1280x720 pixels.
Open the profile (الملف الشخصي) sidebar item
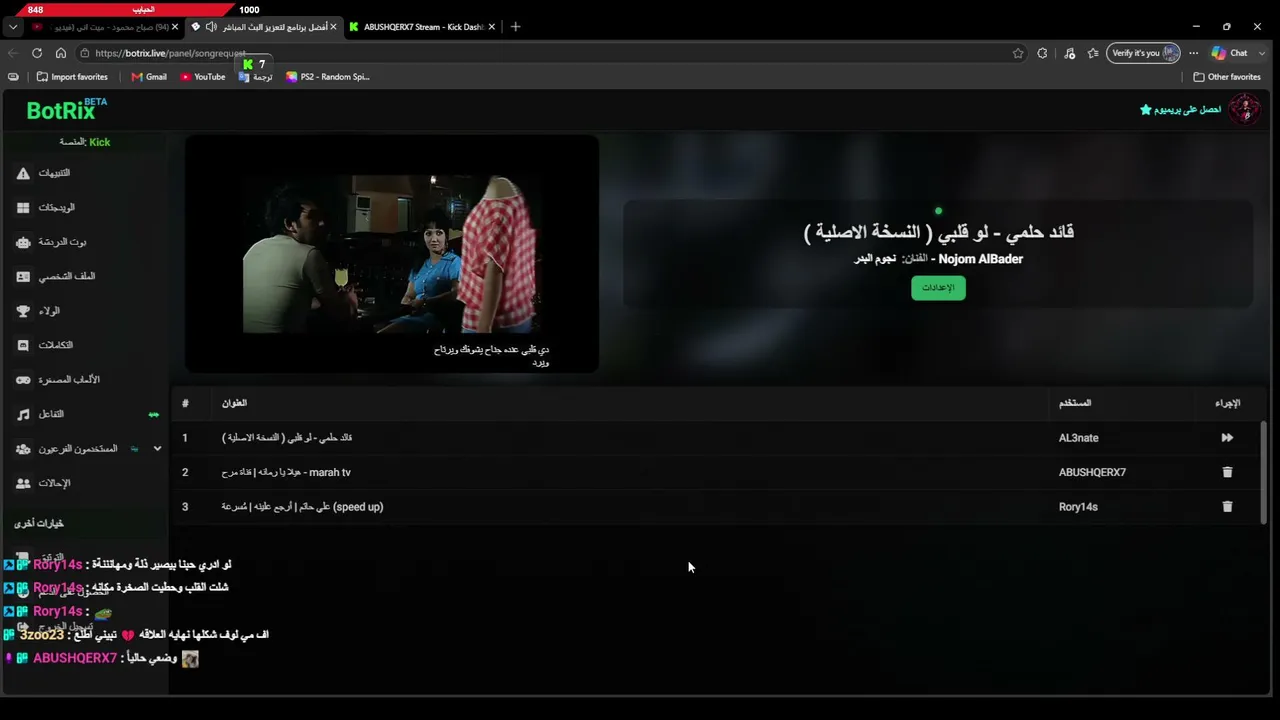point(56,276)
